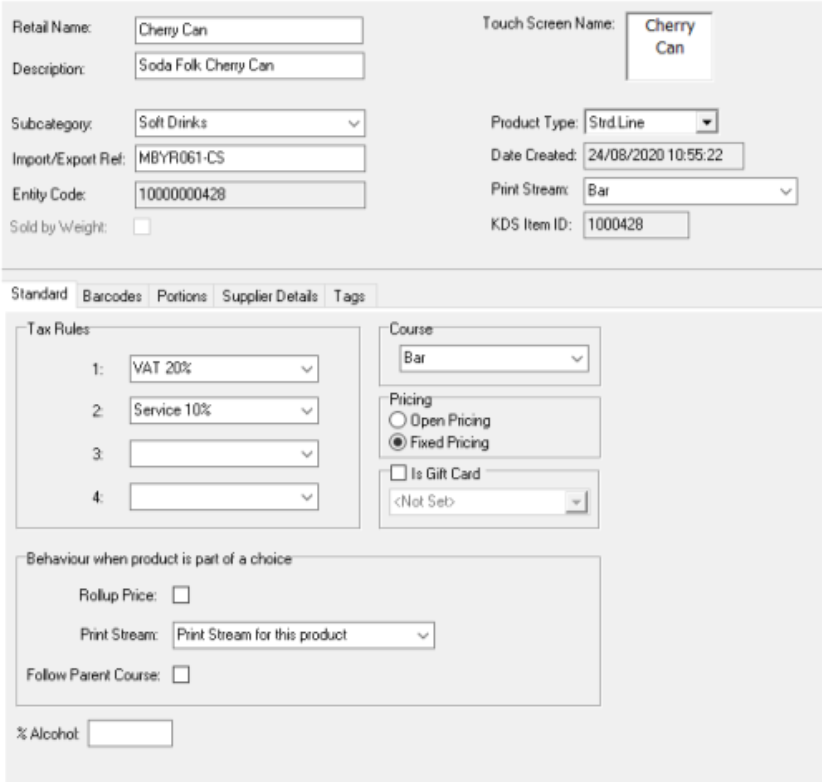822x782 pixels.
Task: Enable Follow Parent Course checkbox
Action: click(x=182, y=674)
